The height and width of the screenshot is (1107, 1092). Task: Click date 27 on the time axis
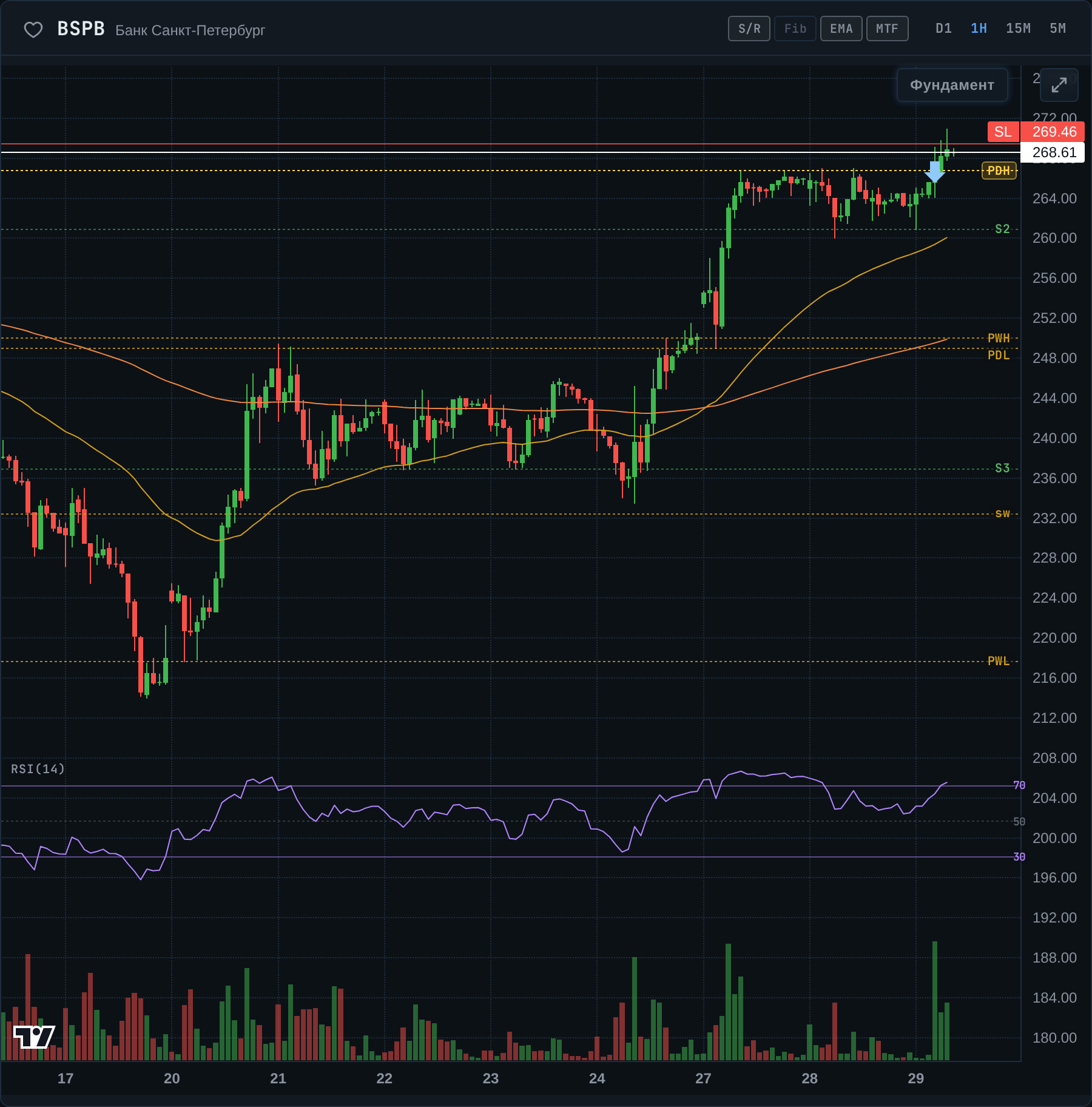[703, 1078]
